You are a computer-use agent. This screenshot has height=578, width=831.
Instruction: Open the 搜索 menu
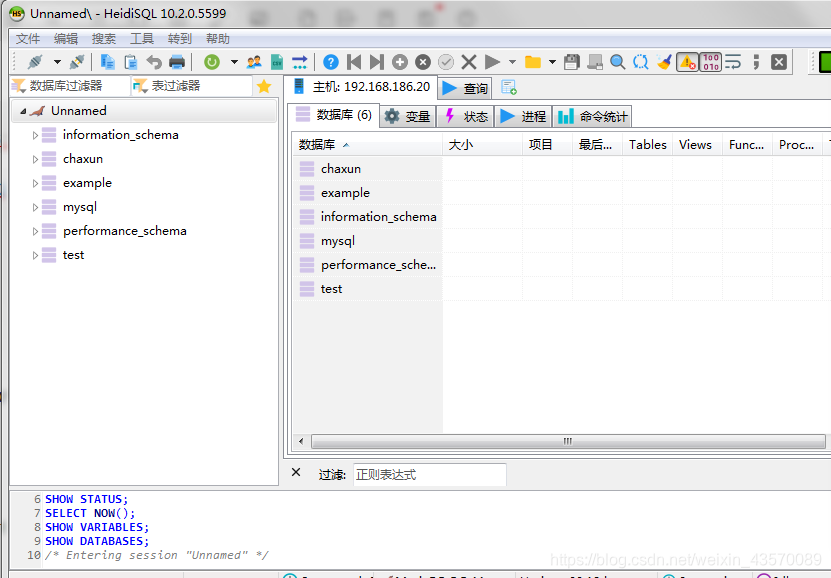tap(104, 39)
